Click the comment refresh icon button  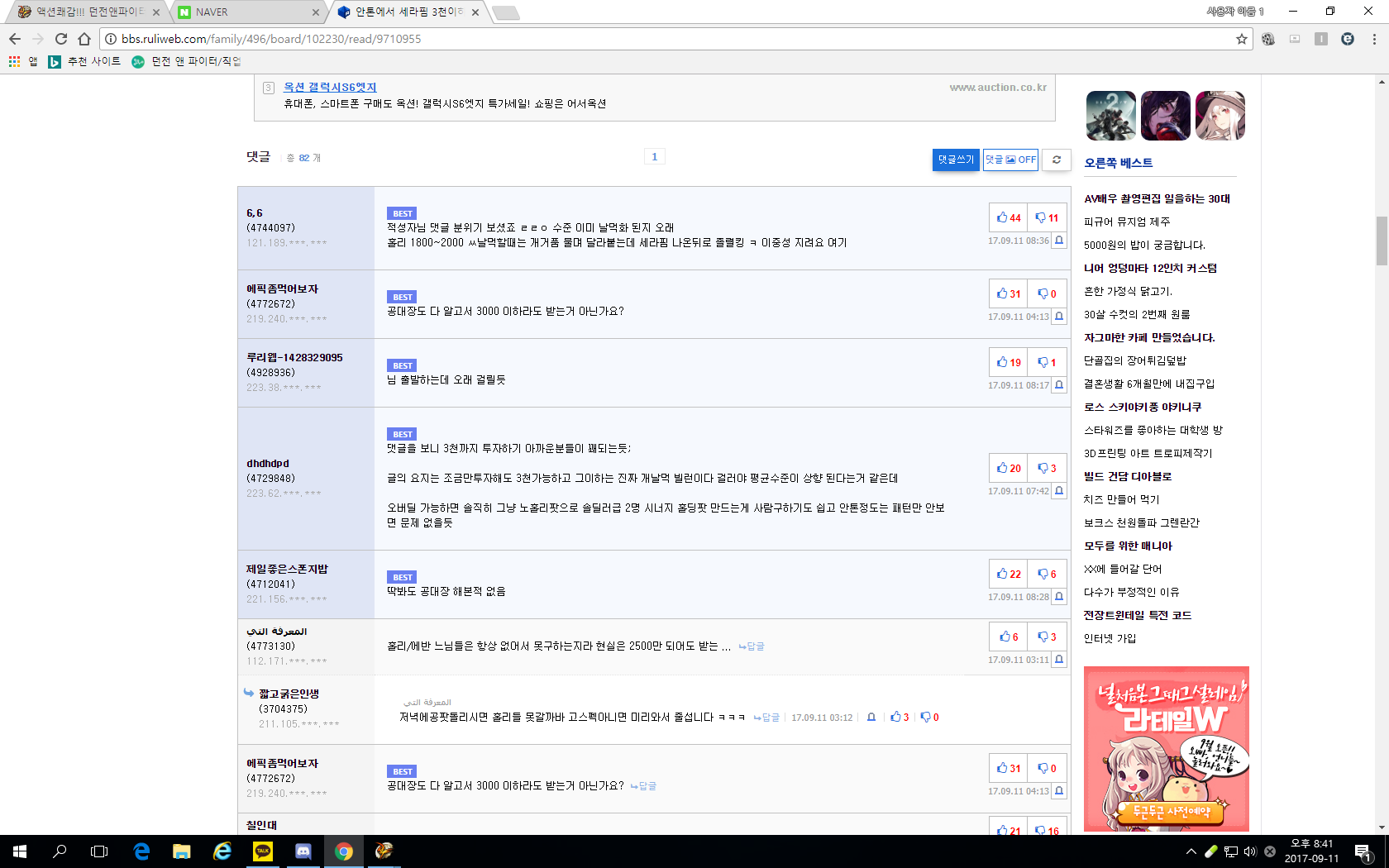(1056, 160)
